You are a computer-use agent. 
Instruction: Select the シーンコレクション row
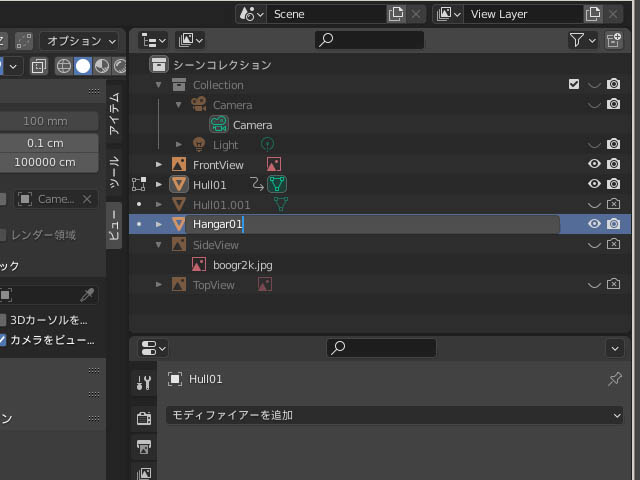click(380, 64)
